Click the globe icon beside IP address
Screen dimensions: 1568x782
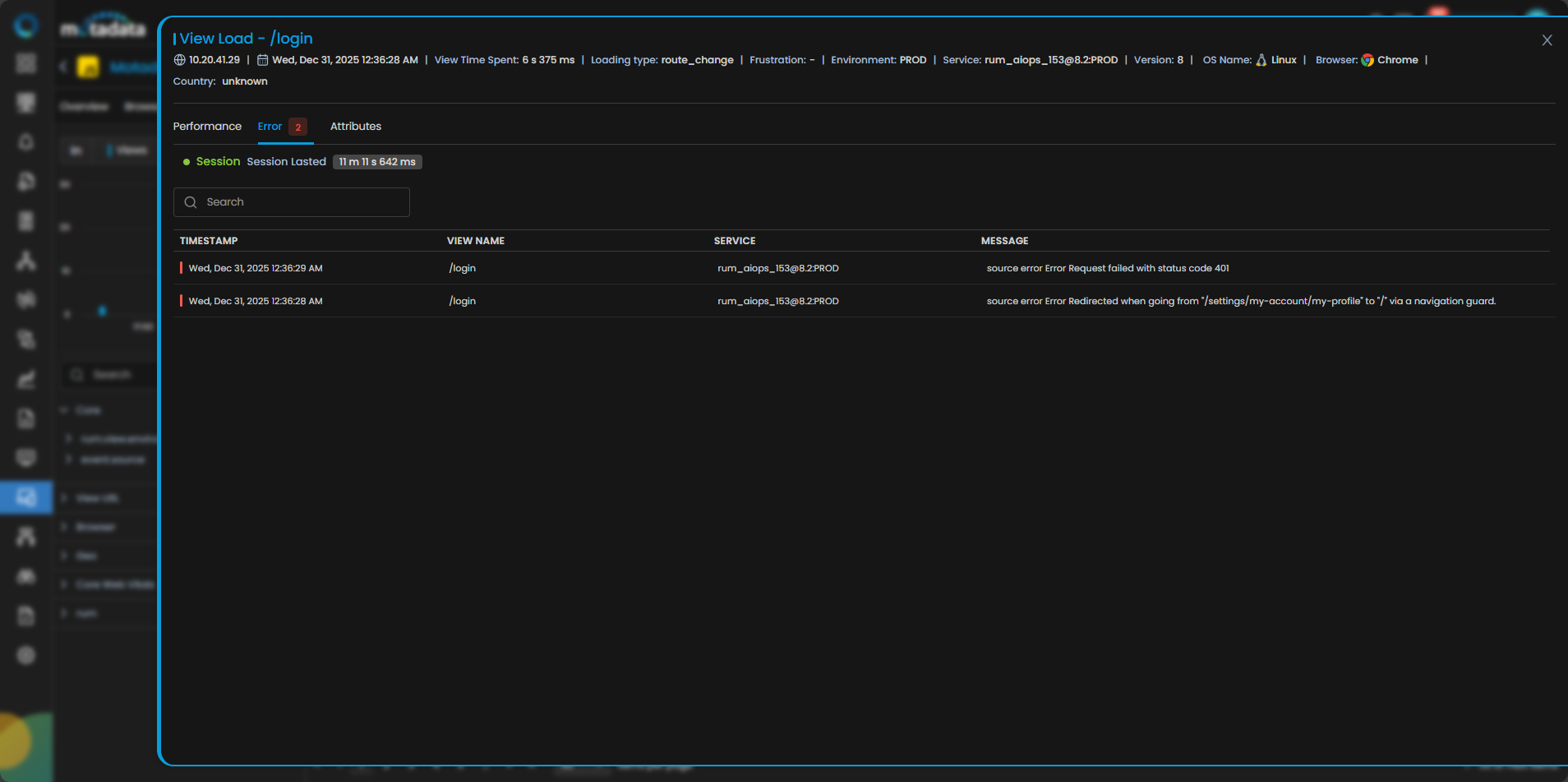[x=179, y=60]
